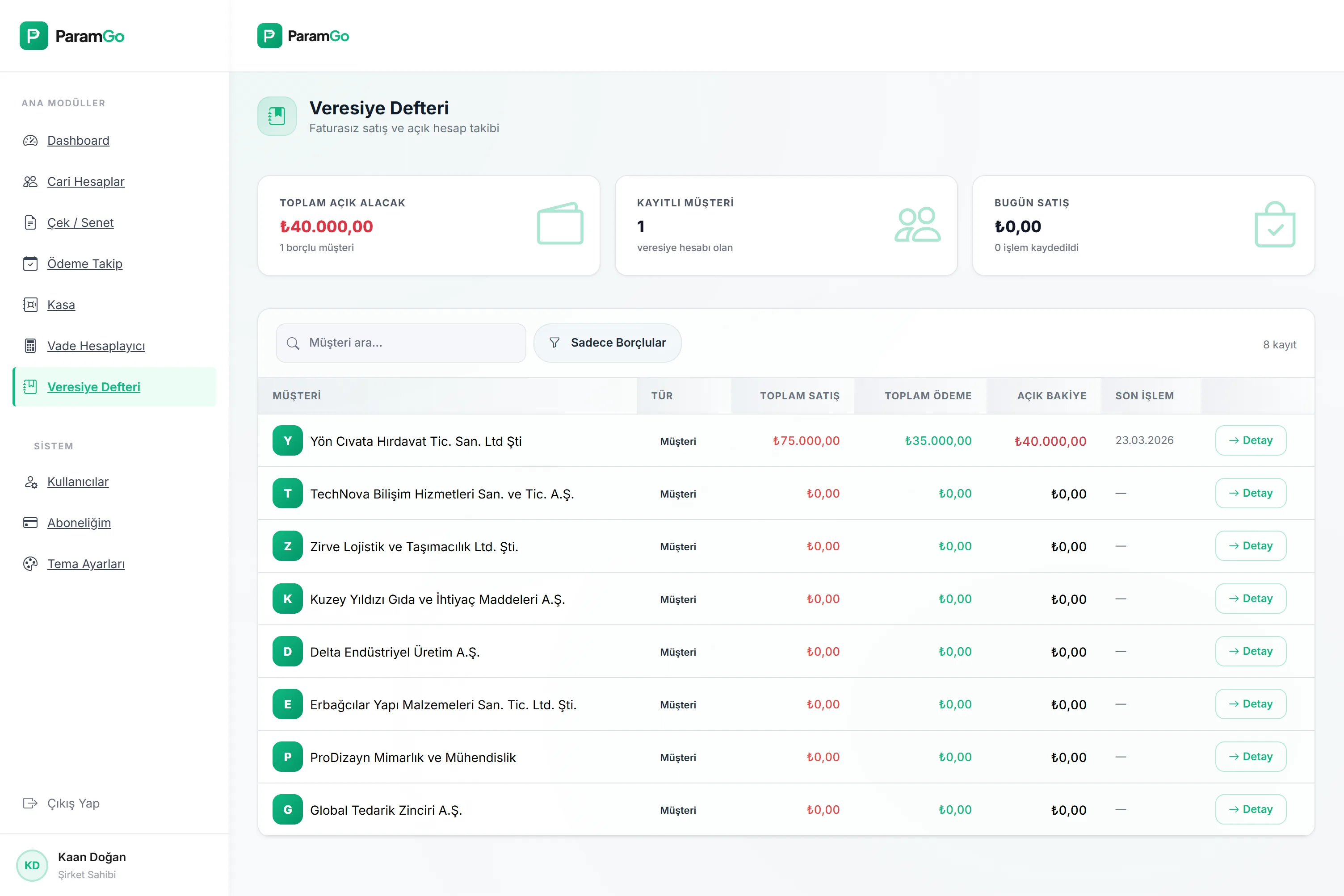Click the TOPLAM SATIŞ column header
Image resolution: width=1344 pixels, height=896 pixels.
(x=799, y=396)
